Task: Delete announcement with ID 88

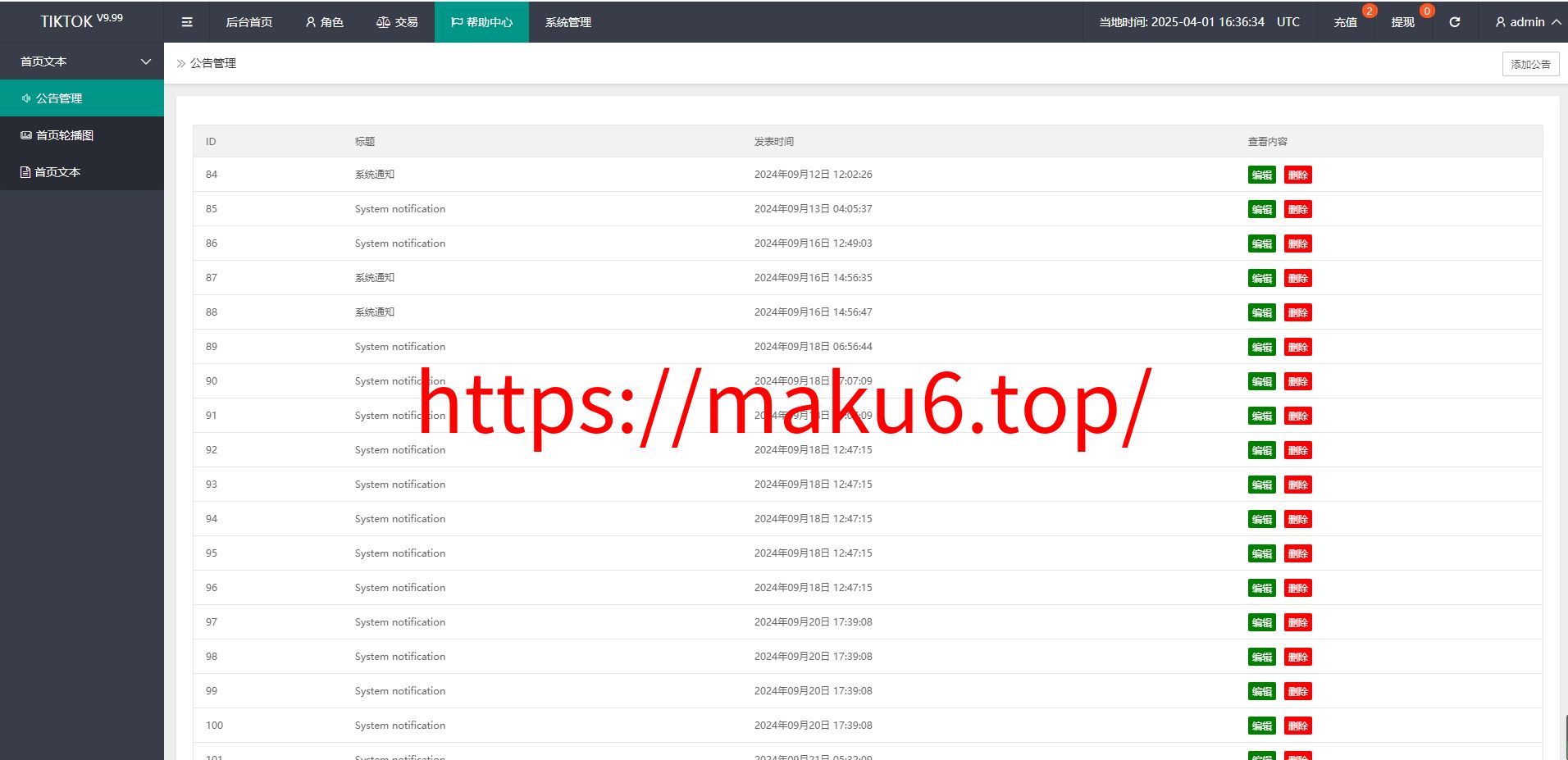Action: (x=1297, y=312)
